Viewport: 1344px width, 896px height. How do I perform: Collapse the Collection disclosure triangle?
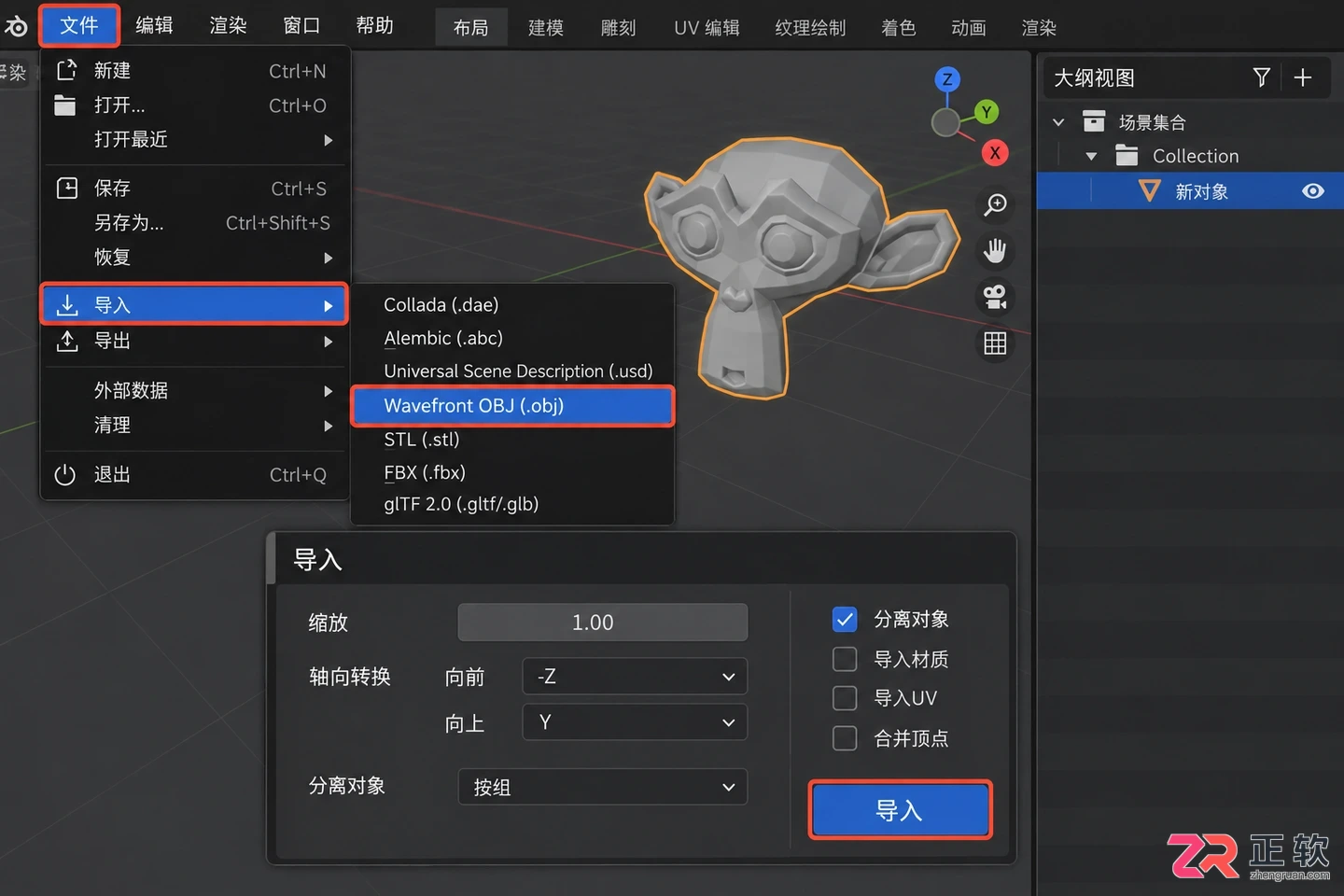click(1091, 156)
